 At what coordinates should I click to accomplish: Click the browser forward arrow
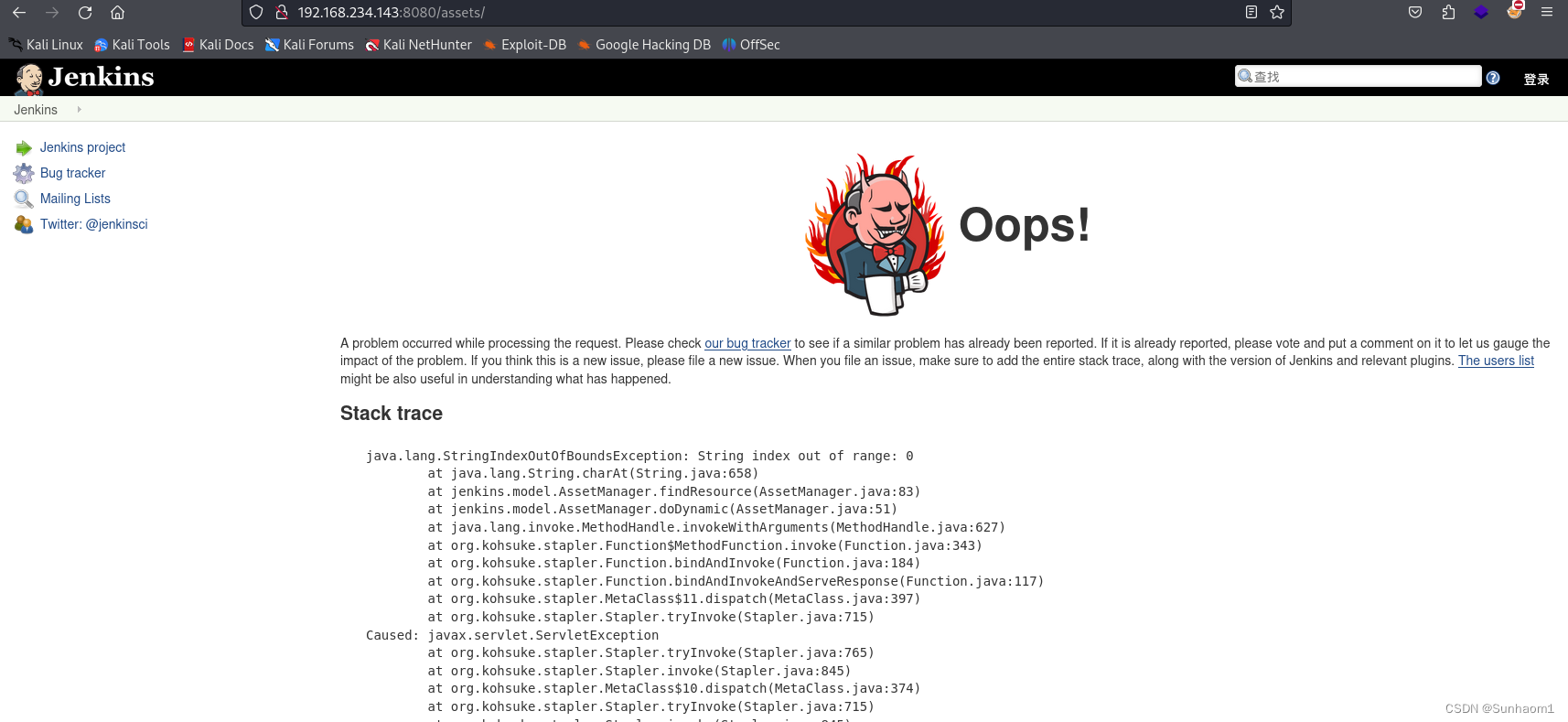click(52, 13)
